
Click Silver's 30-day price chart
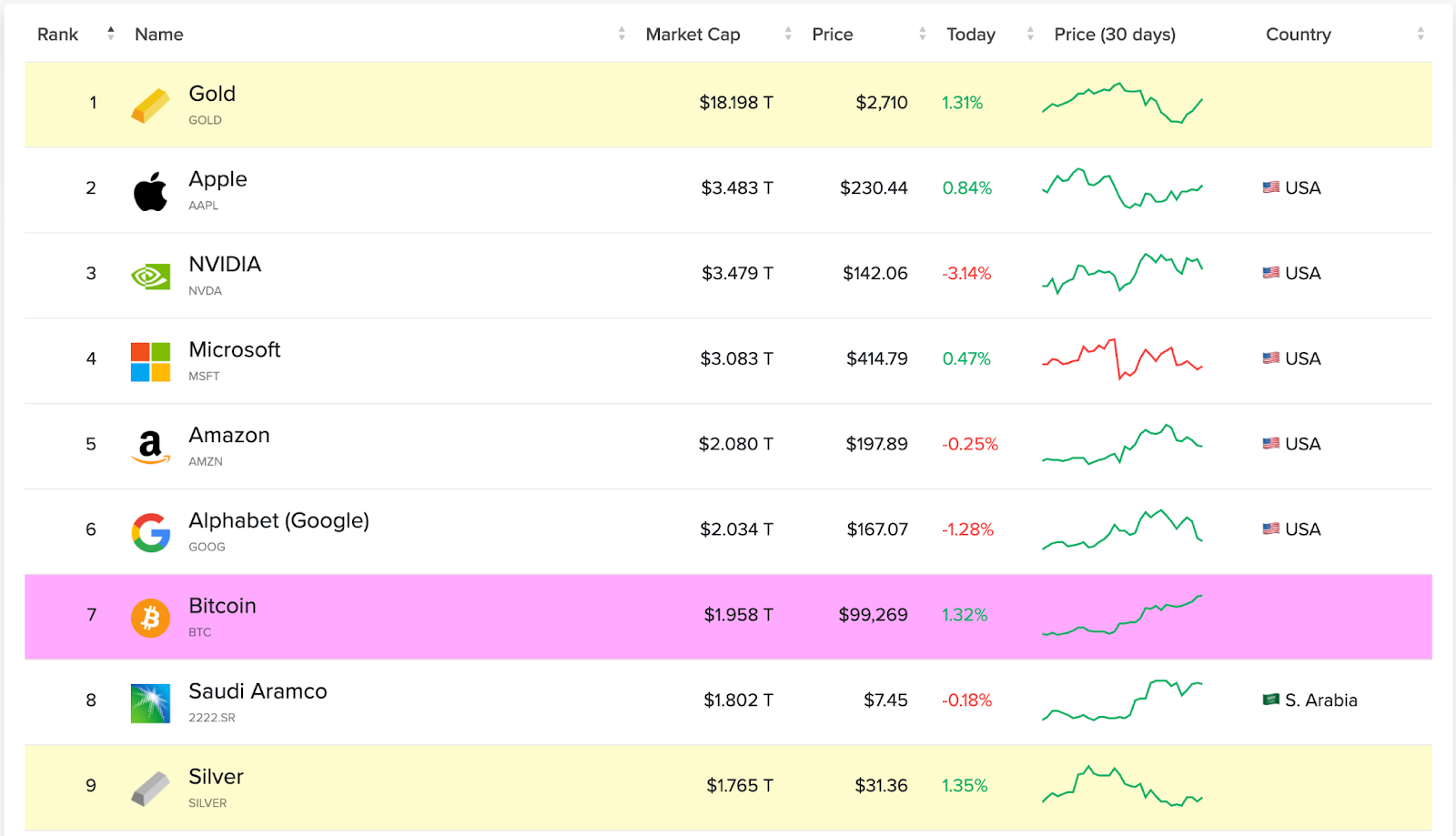click(1122, 786)
